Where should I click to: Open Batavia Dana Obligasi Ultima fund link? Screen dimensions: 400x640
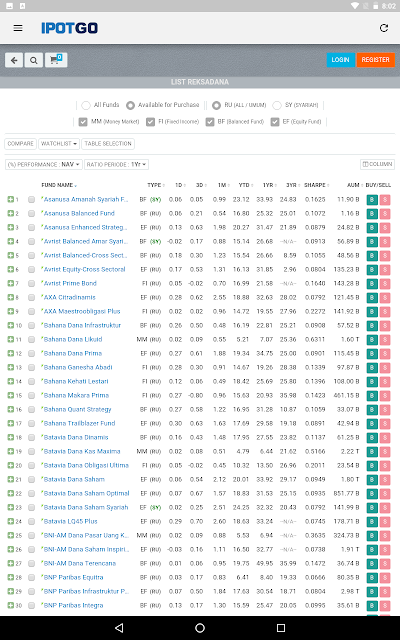pos(86,465)
